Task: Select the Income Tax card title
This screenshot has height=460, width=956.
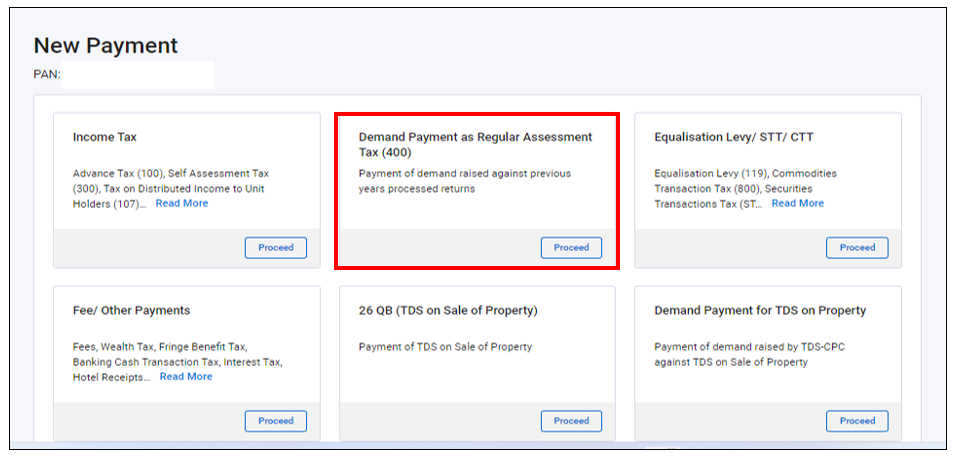Action: coord(105,137)
